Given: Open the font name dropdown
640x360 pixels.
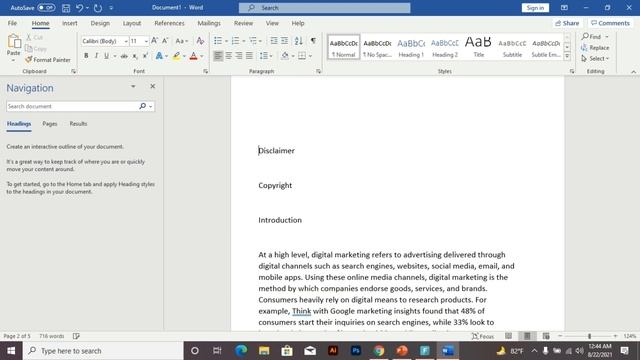Looking at the screenshot, I should click(x=126, y=41).
